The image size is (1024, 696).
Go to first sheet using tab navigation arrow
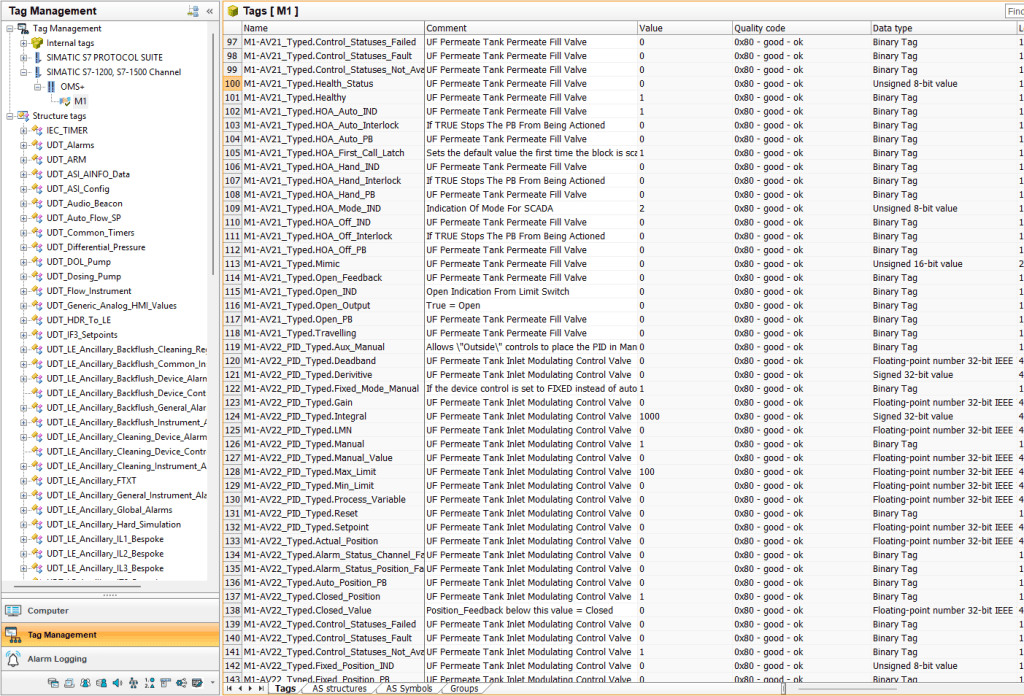[x=229, y=688]
